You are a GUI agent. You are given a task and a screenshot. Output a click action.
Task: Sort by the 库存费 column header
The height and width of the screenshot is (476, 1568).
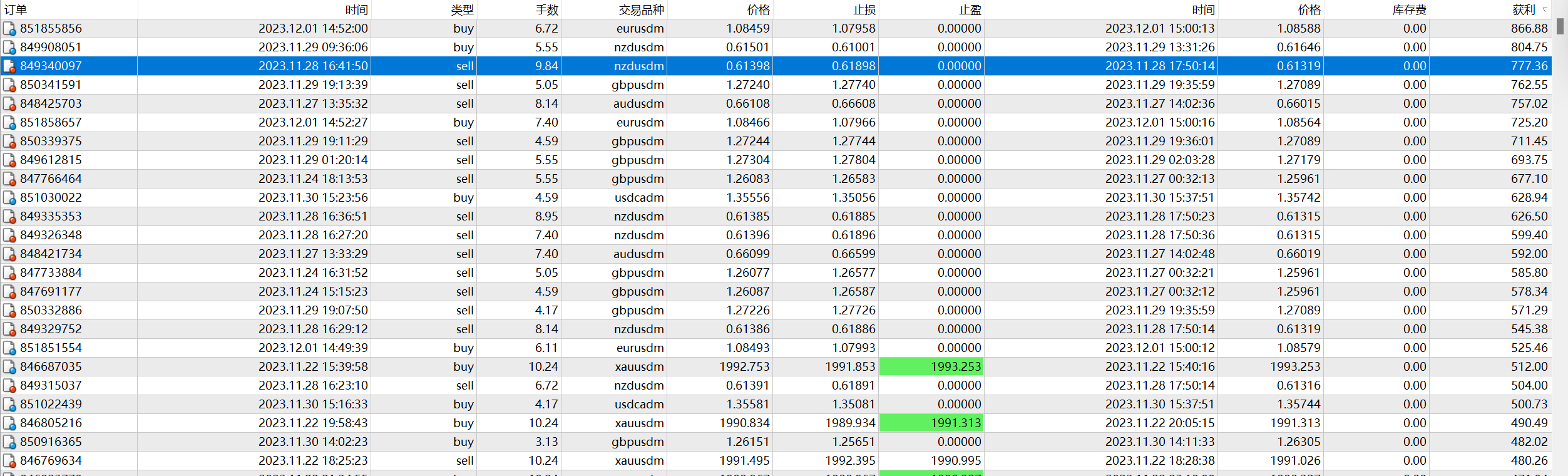pos(1376,9)
